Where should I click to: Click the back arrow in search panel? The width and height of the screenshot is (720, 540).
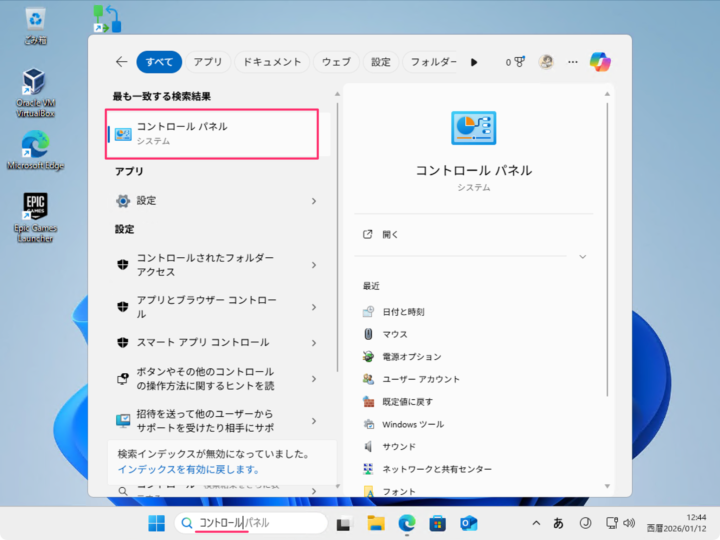[x=121, y=62]
